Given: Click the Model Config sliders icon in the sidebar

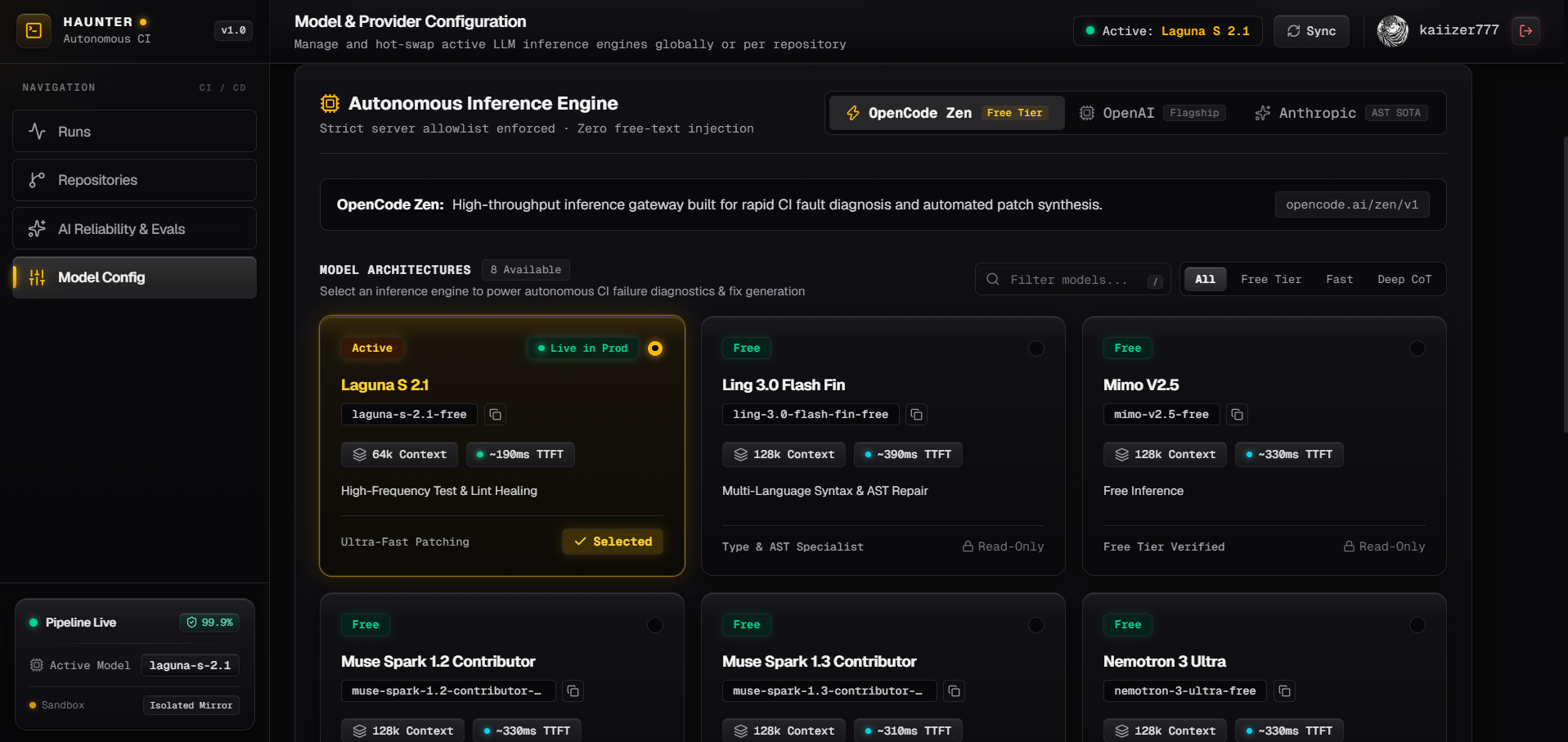Looking at the screenshot, I should pos(37,277).
